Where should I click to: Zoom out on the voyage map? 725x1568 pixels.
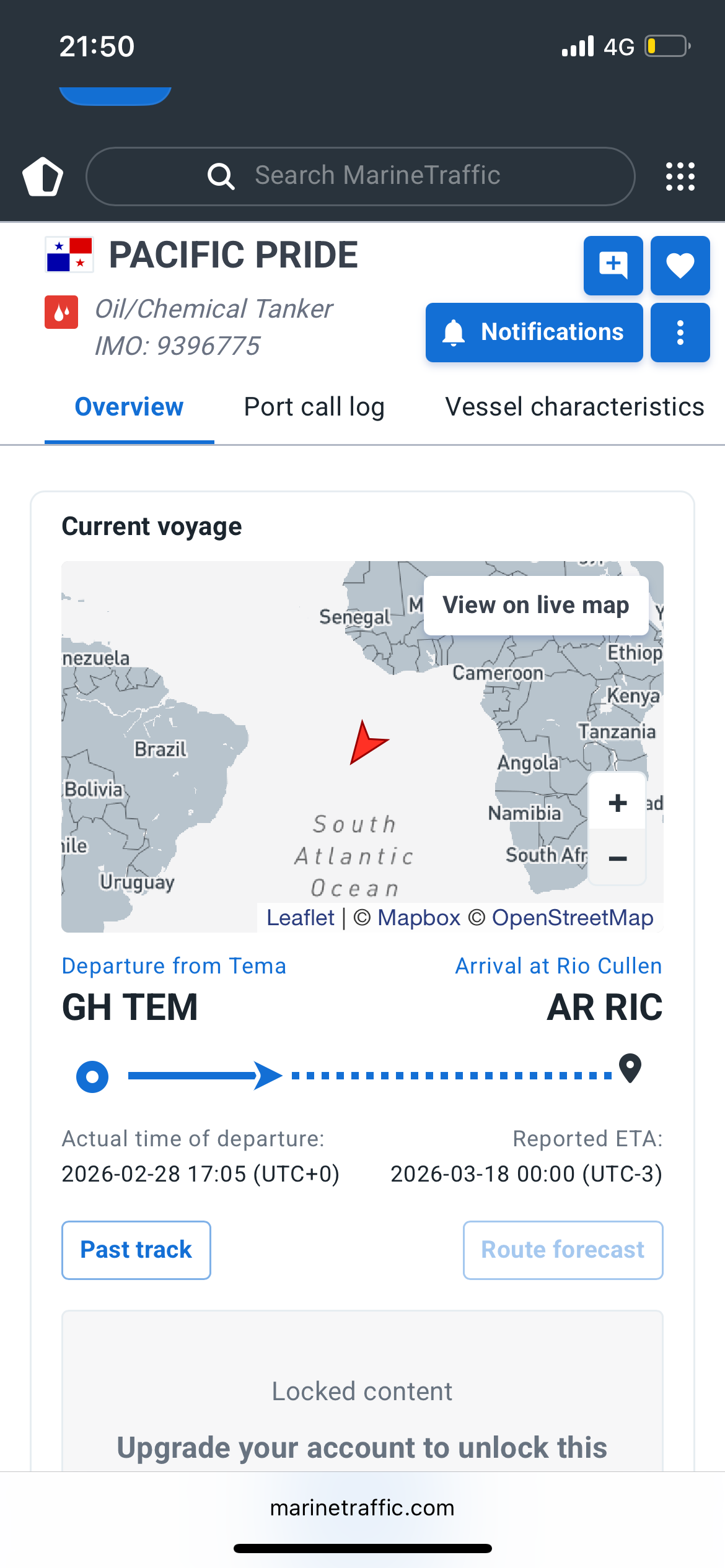click(617, 858)
